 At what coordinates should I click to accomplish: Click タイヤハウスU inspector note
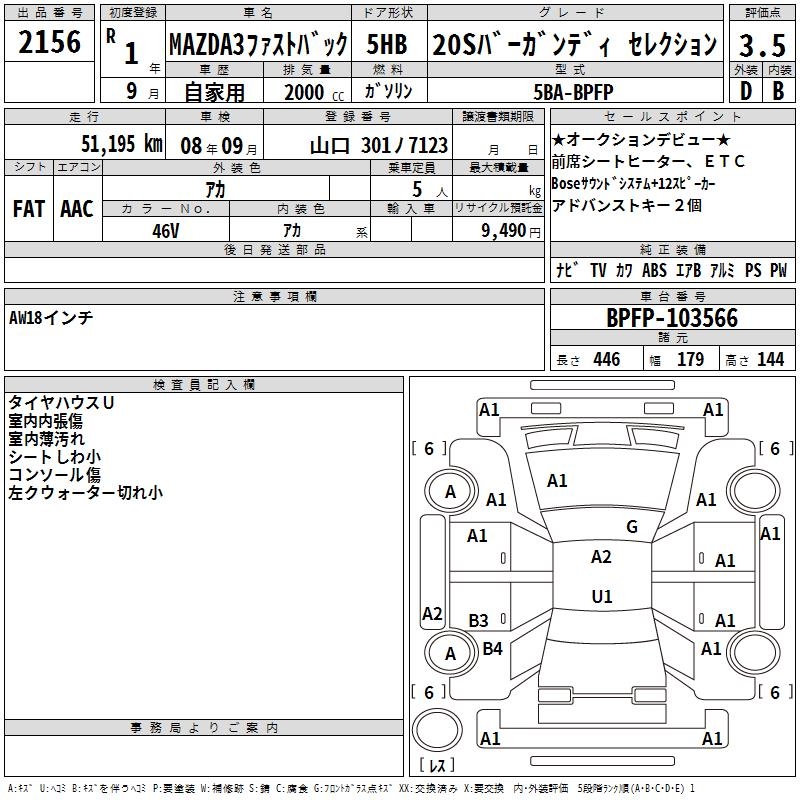pos(61,403)
